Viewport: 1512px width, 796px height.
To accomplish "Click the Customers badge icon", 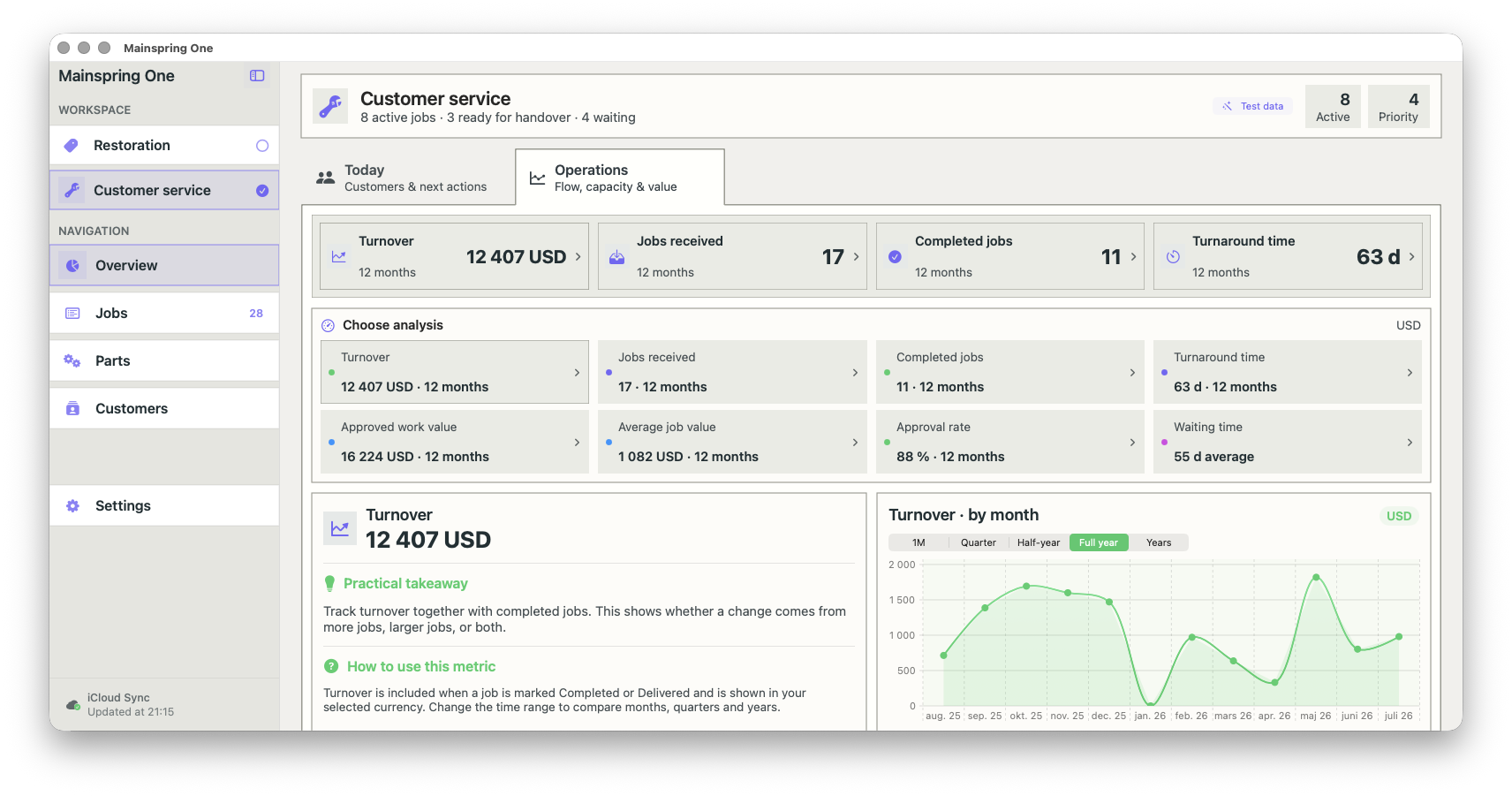I will point(72,408).
